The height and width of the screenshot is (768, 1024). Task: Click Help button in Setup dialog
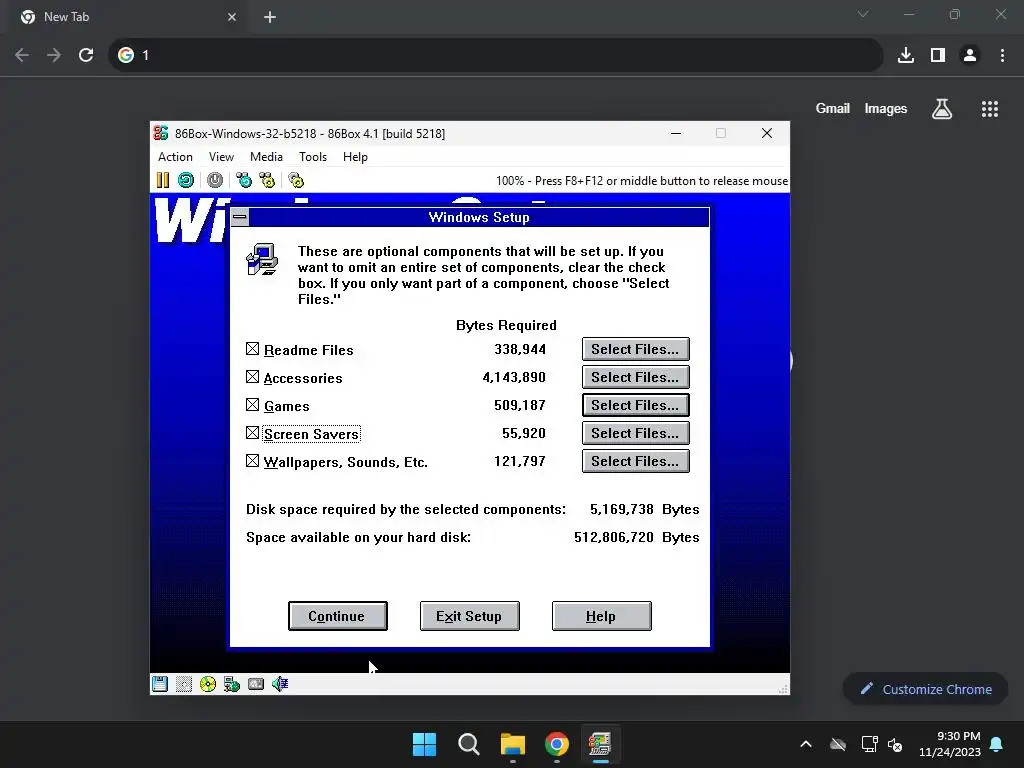point(601,616)
